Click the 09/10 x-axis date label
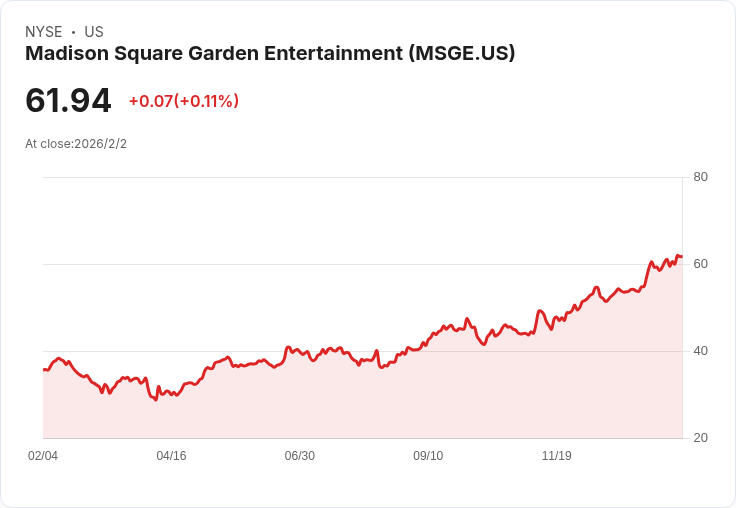Image resolution: width=736 pixels, height=508 pixels. coord(428,455)
